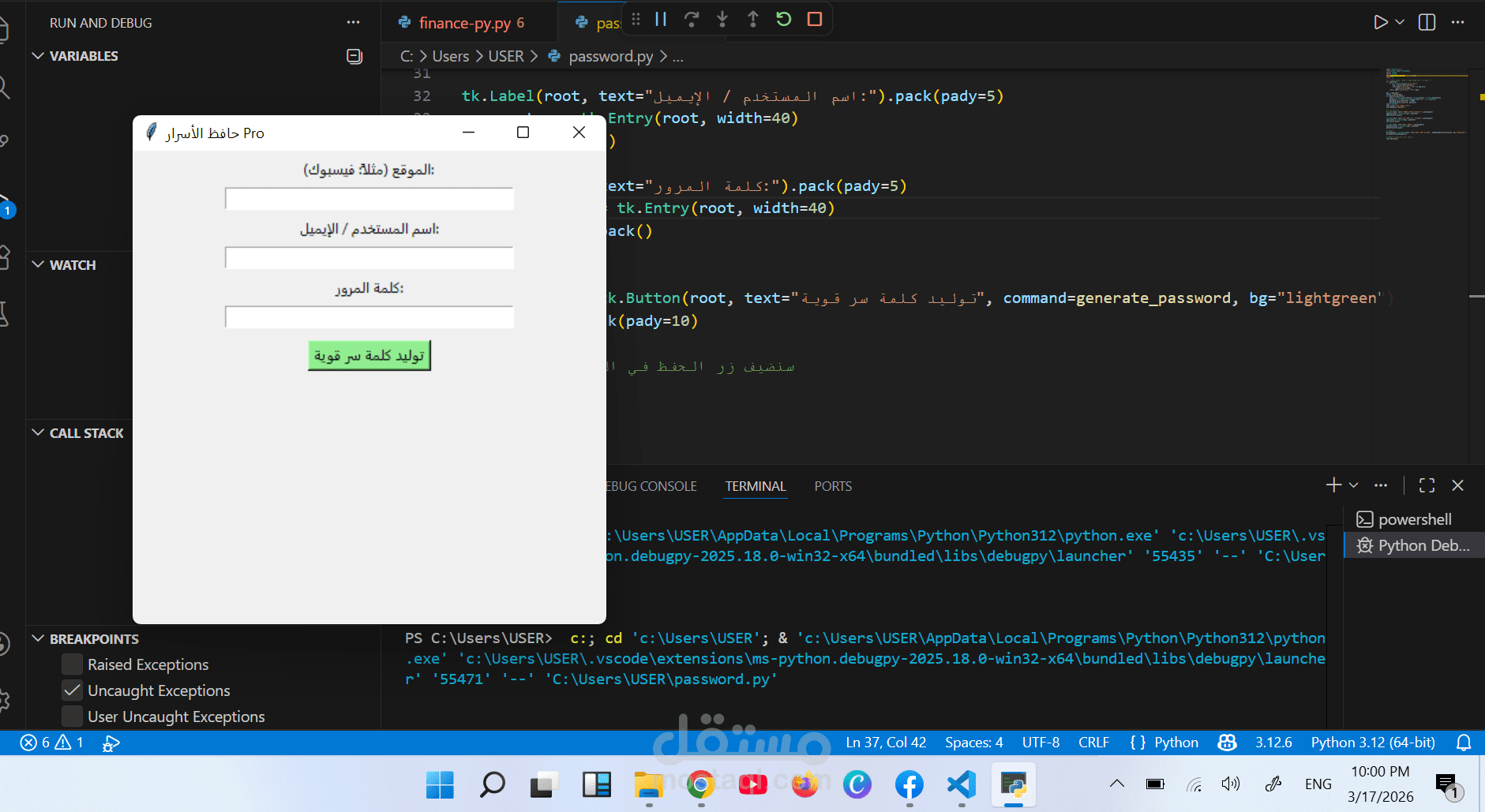This screenshot has width=1485, height=812.
Task: Open File Explorer from taskbar
Action: coord(648,784)
